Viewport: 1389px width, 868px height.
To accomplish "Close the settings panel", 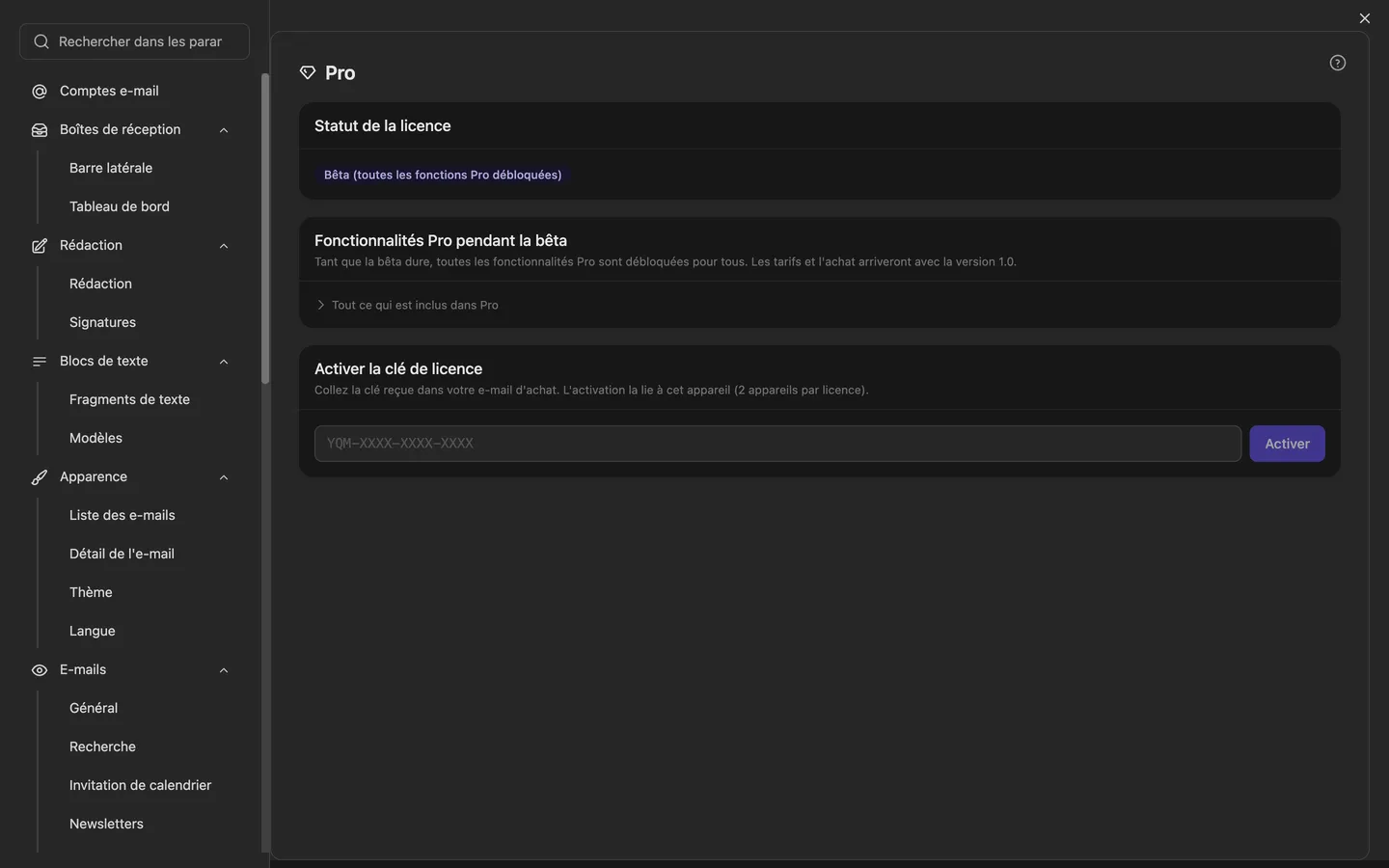I will 1364,18.
